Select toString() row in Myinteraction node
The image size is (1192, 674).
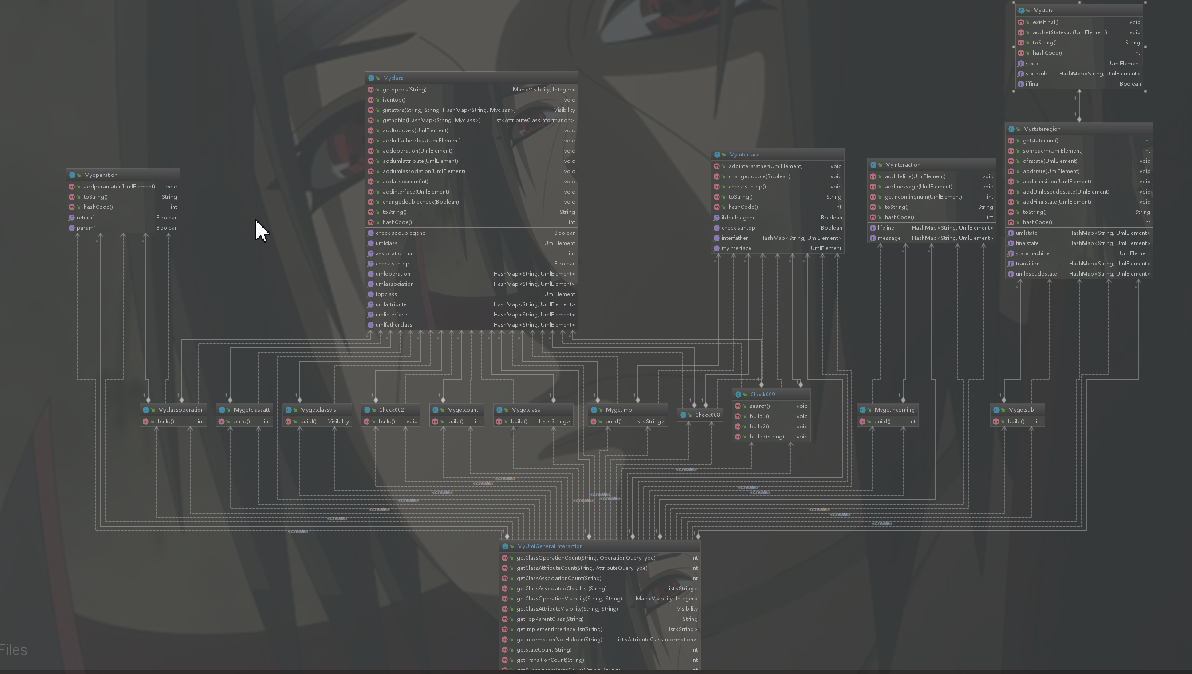point(931,207)
